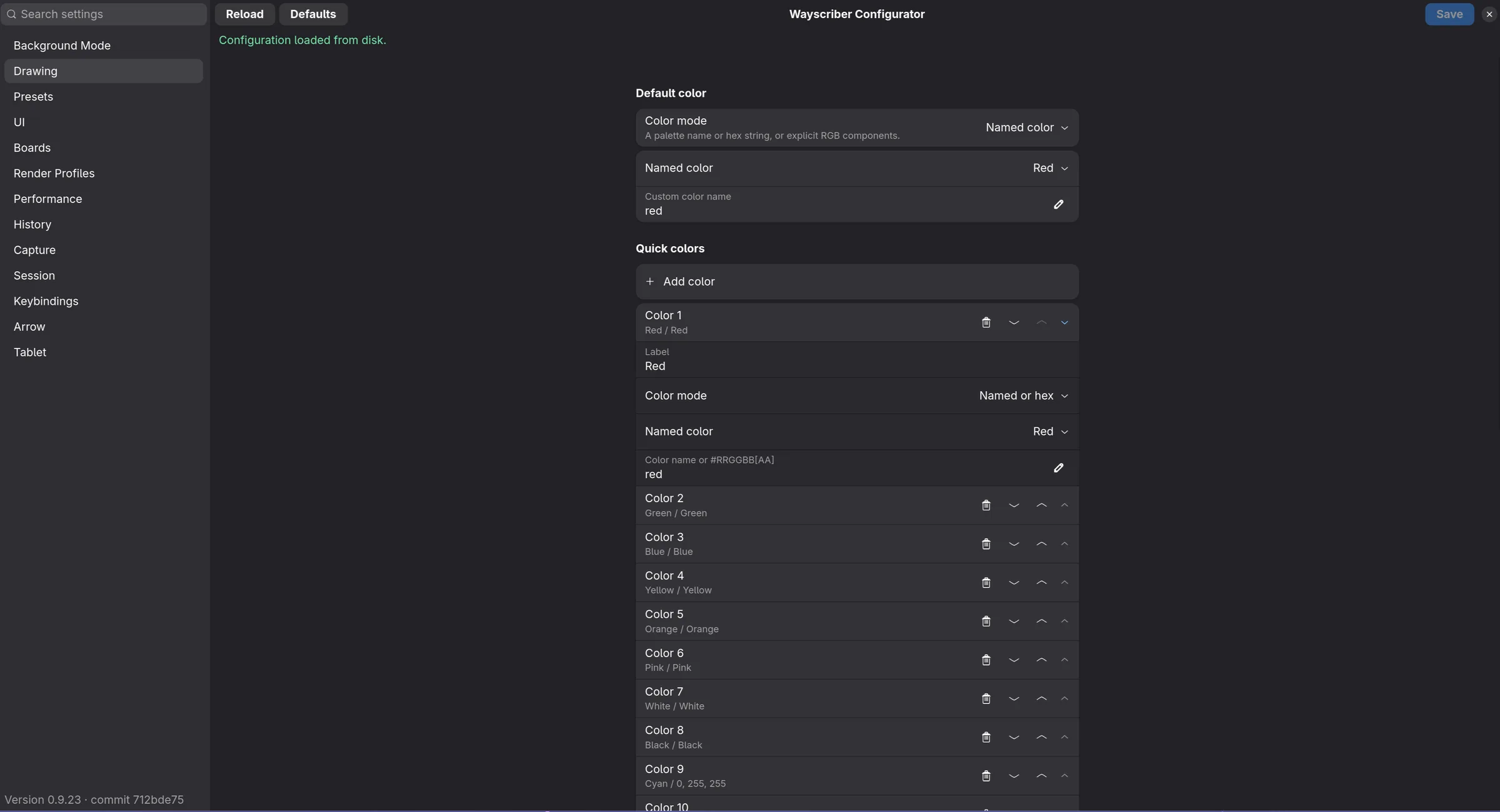This screenshot has width=1500, height=812.
Task: Open Performance settings
Action: pyautogui.click(x=103, y=199)
